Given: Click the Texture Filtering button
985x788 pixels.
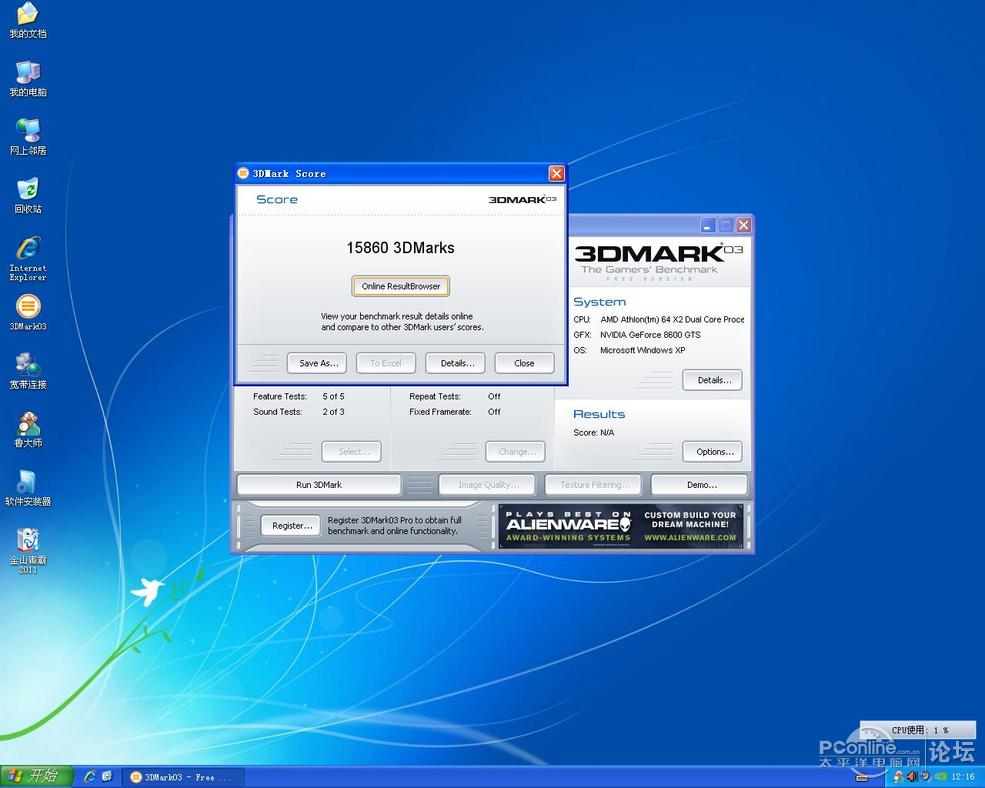Looking at the screenshot, I should coord(594,485).
